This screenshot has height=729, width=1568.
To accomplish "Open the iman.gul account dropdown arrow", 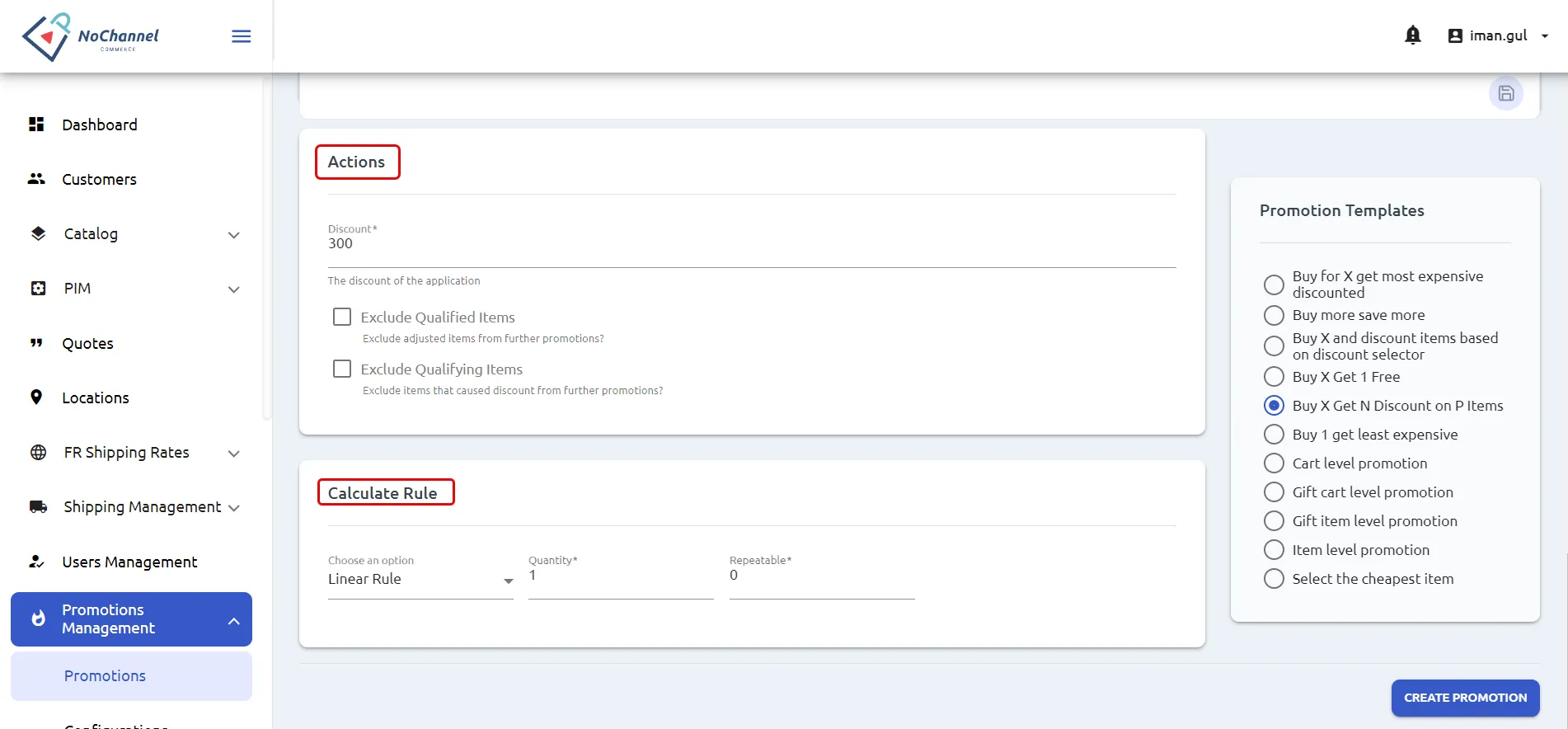I will click(x=1545, y=36).
